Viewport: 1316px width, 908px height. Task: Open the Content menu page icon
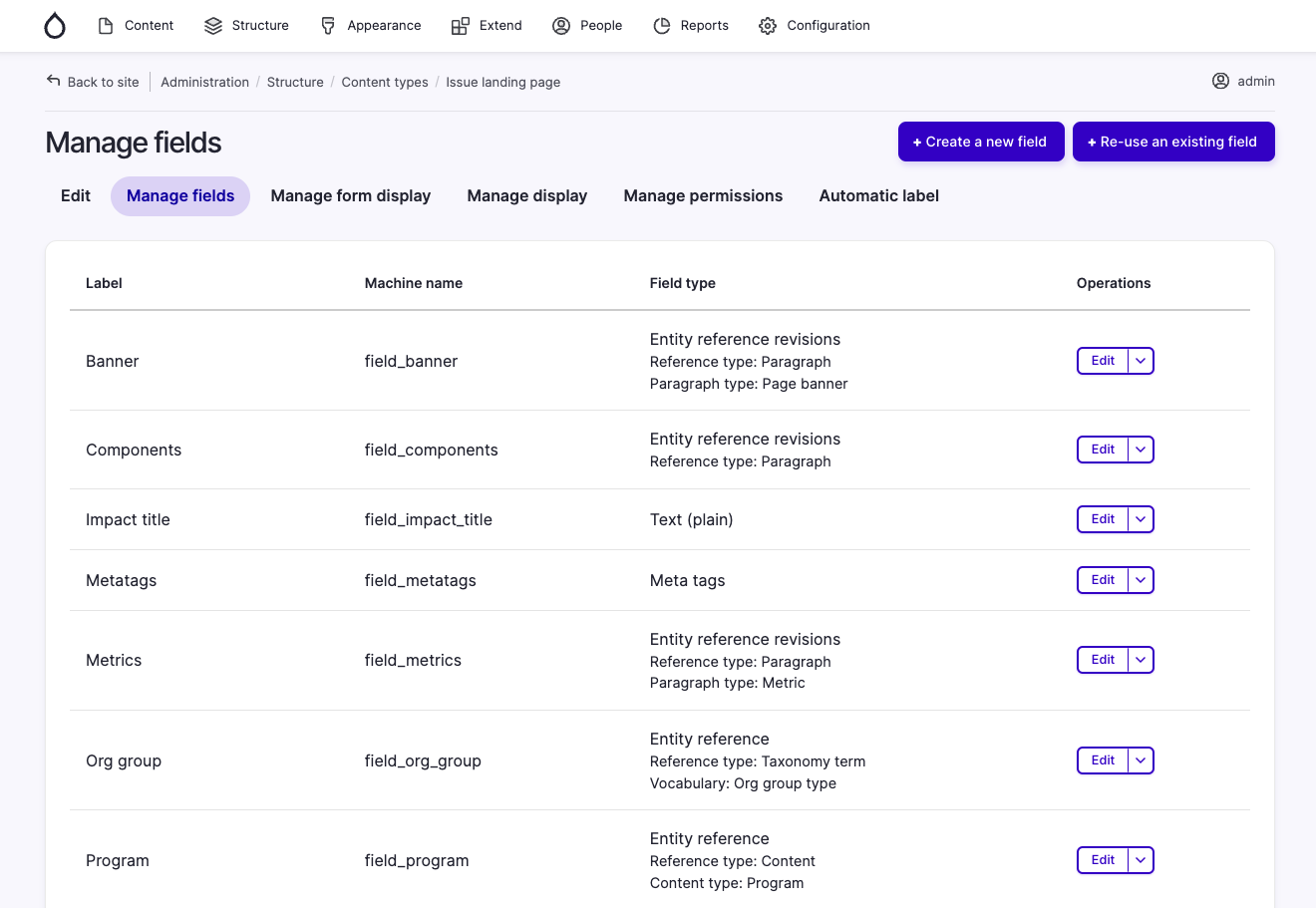[106, 26]
